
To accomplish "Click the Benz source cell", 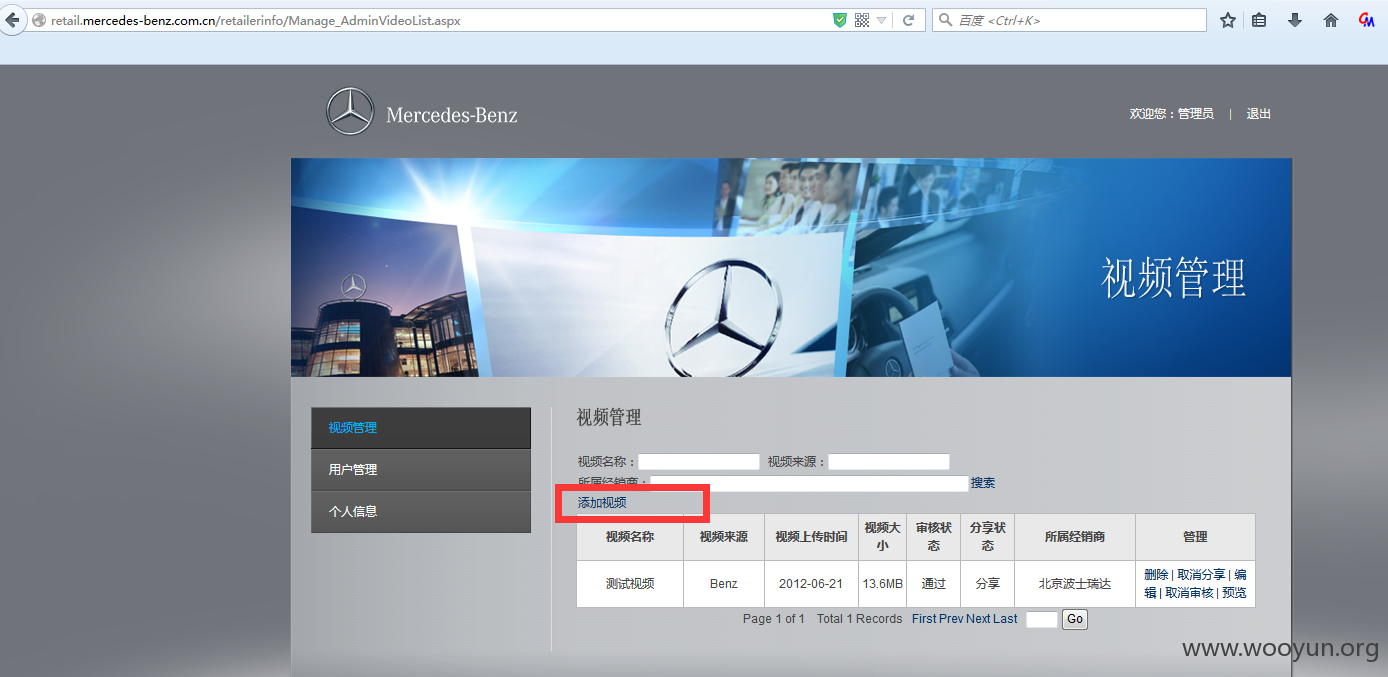I will tap(724, 584).
